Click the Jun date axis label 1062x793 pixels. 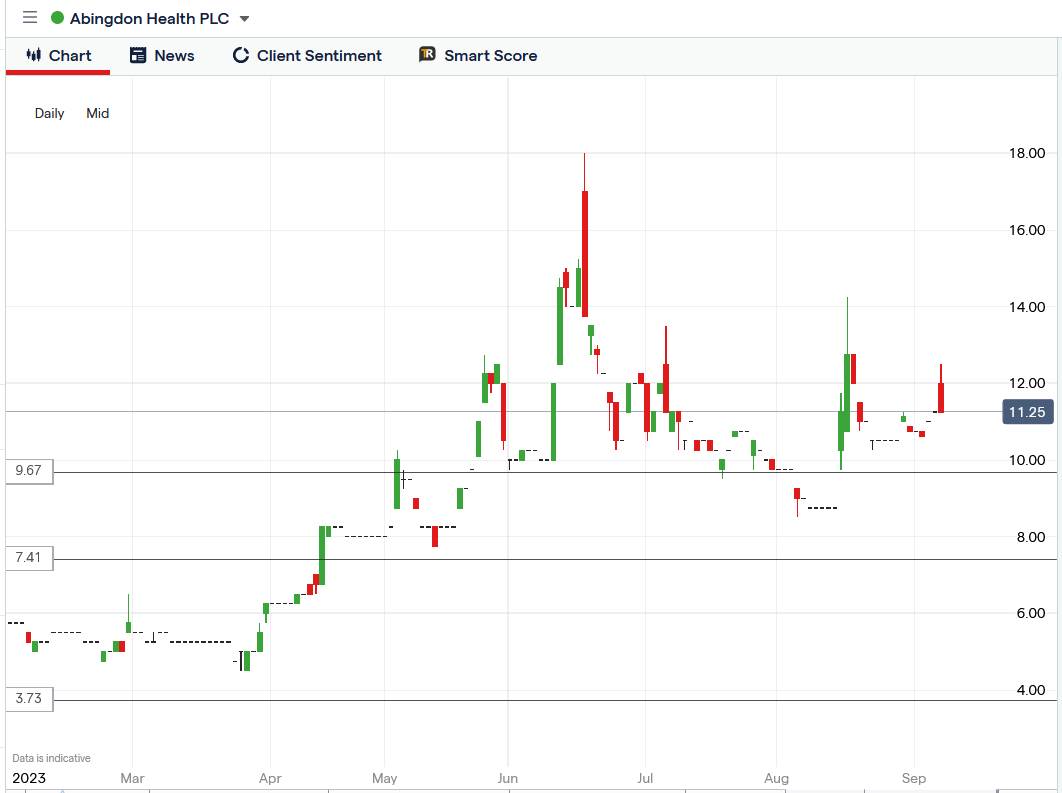pos(508,778)
